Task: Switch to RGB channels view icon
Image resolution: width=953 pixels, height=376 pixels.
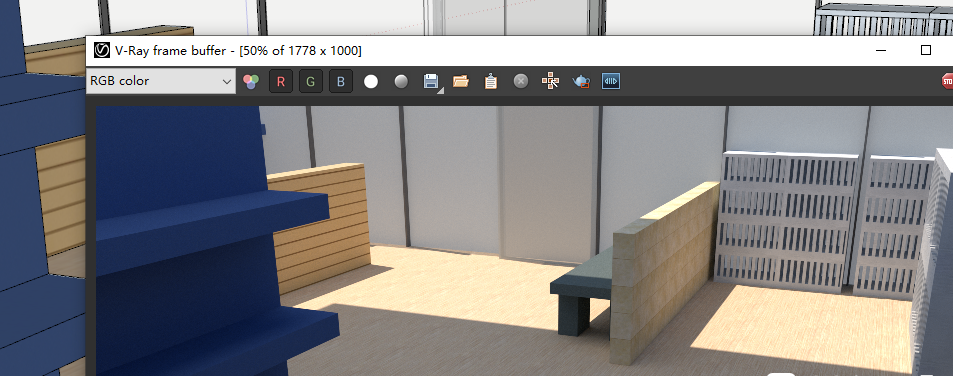Action: click(x=251, y=81)
